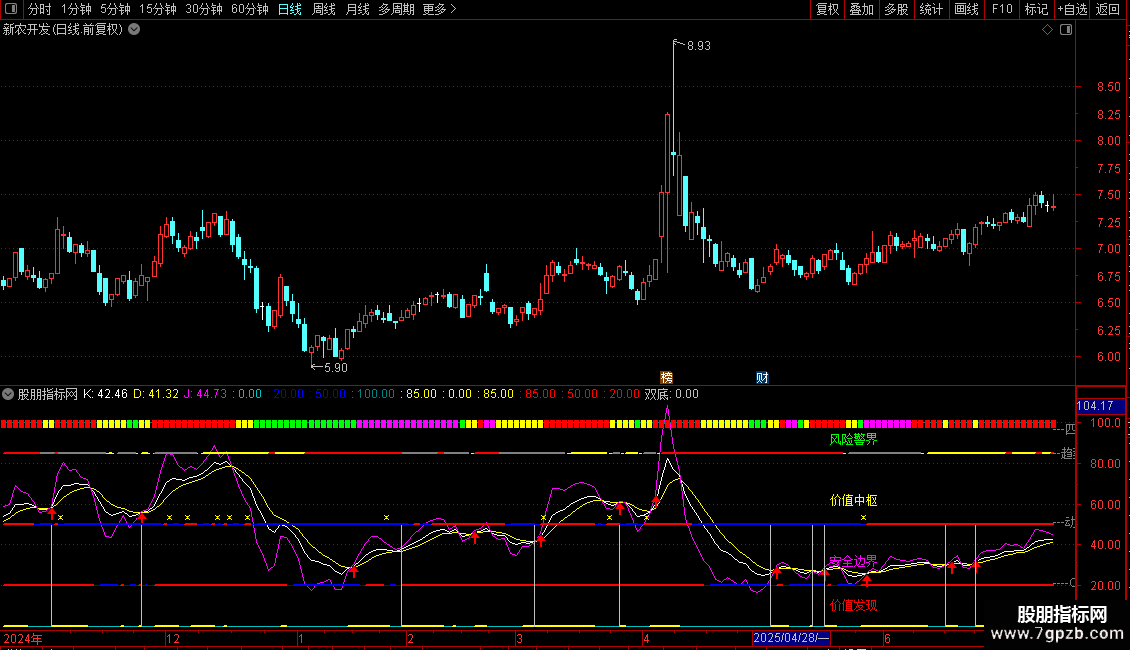
Task: Click the 20.00 indicator axis label
Action: [x=1105, y=586]
